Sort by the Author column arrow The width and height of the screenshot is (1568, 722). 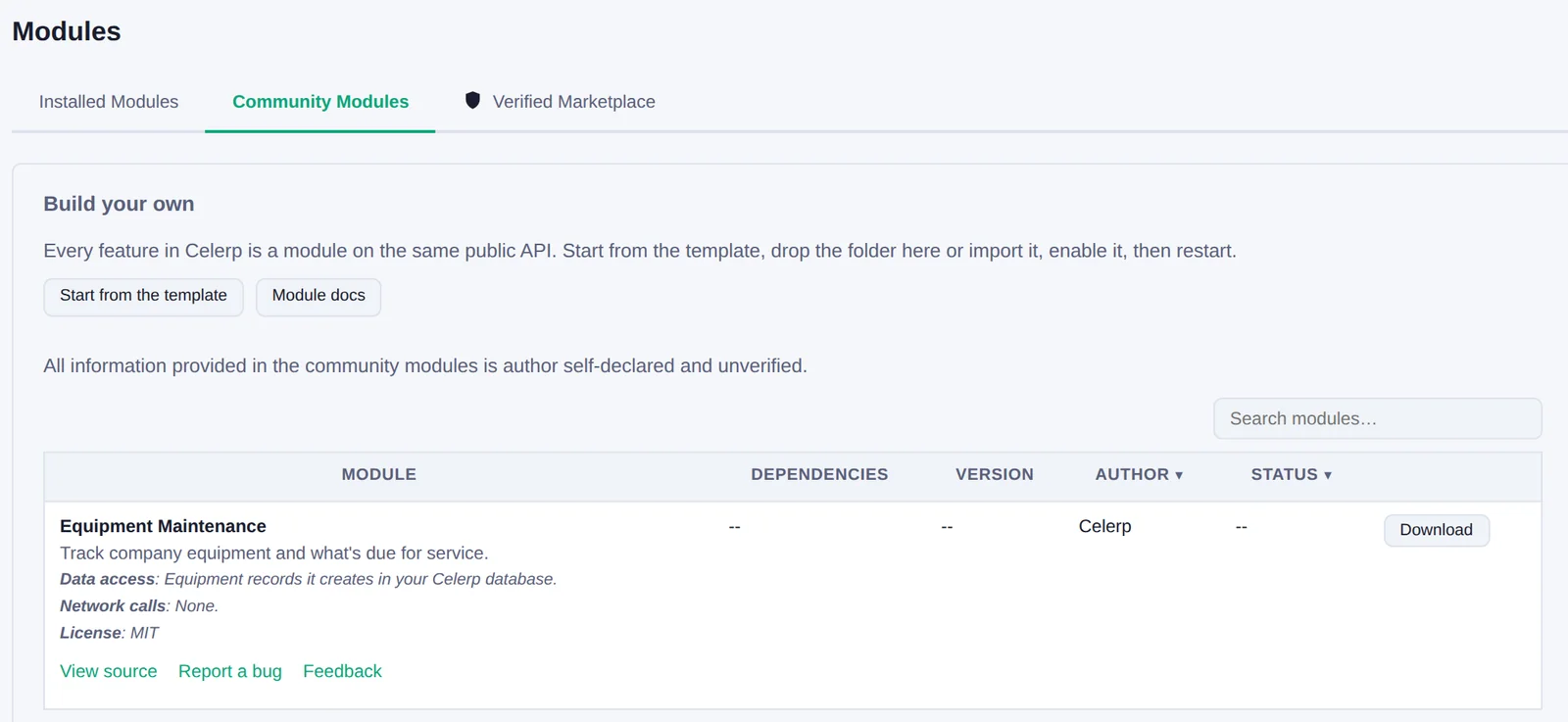tap(1179, 475)
